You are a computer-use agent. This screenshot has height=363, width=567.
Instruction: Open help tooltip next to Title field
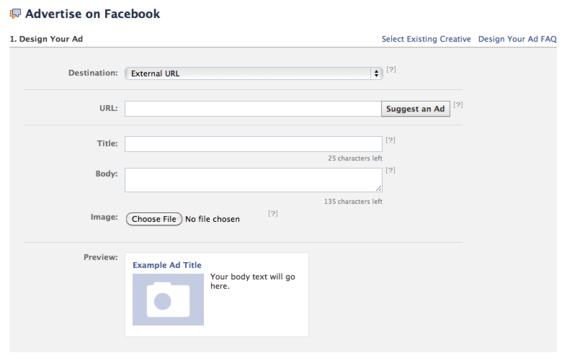[x=390, y=140]
